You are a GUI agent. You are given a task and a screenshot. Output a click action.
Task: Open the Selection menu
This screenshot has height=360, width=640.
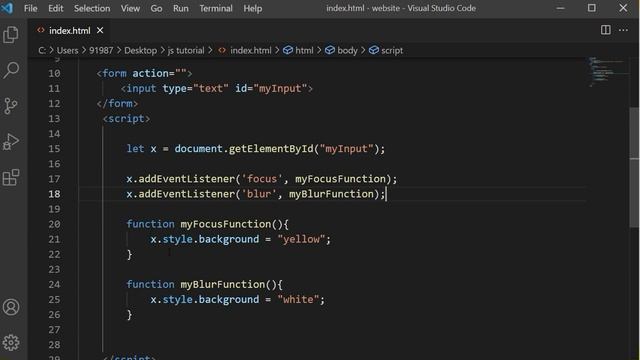[x=92, y=8]
